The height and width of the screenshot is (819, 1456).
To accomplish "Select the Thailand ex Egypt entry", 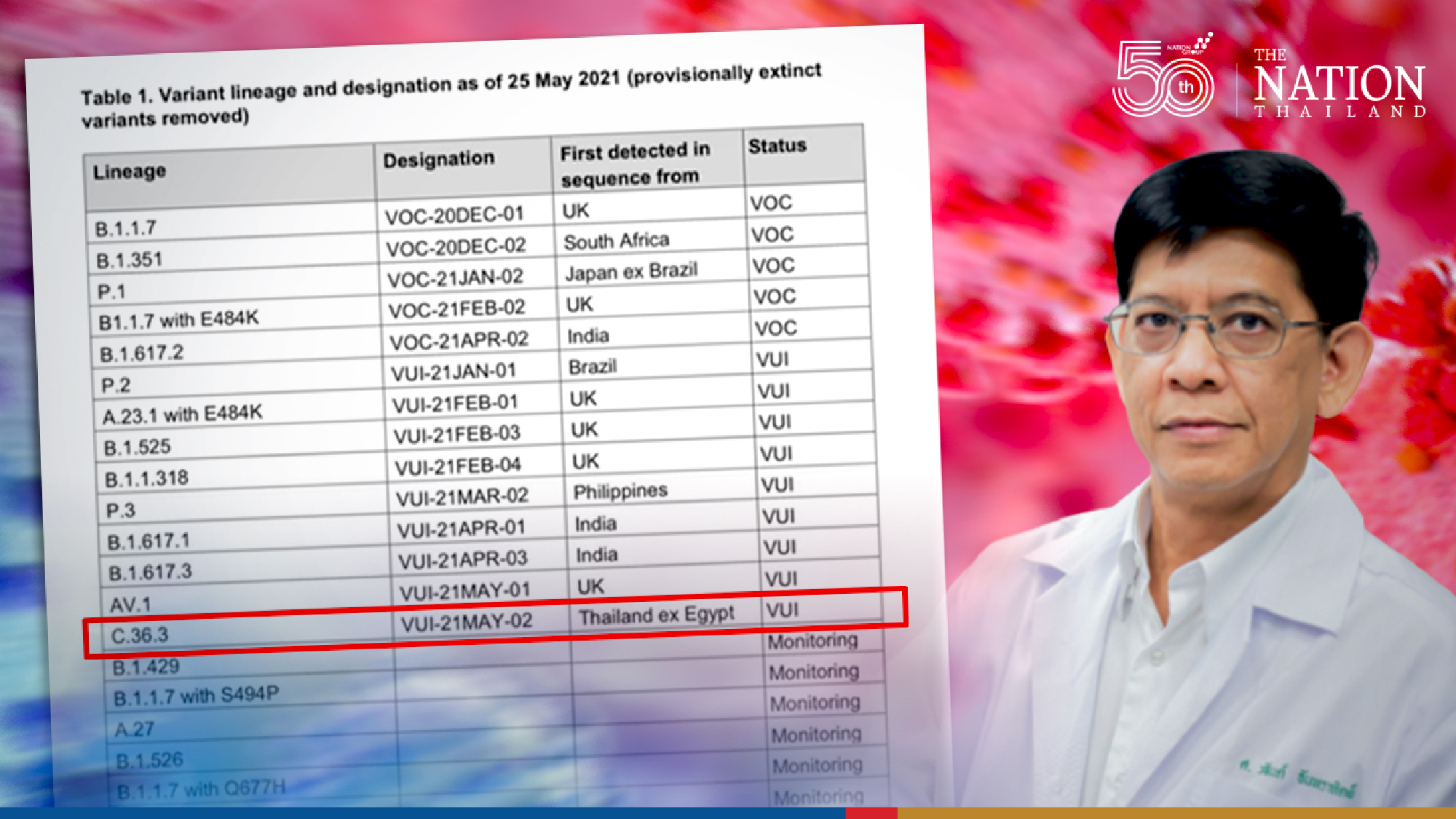I will [x=658, y=615].
